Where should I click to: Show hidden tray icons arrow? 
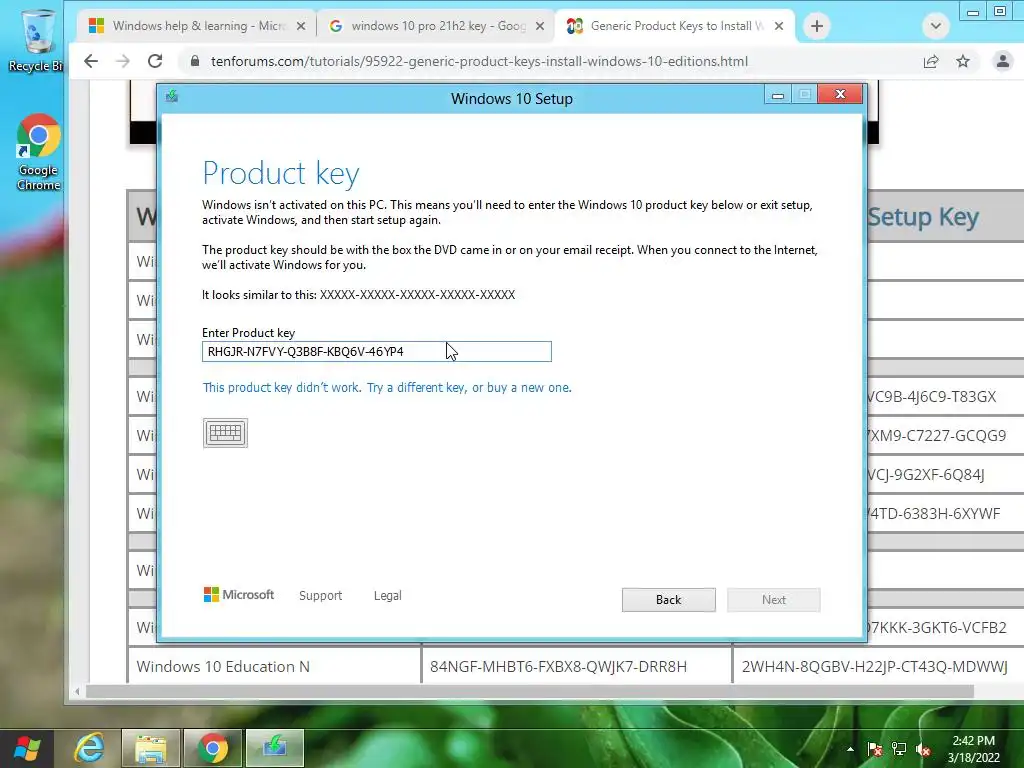point(850,749)
